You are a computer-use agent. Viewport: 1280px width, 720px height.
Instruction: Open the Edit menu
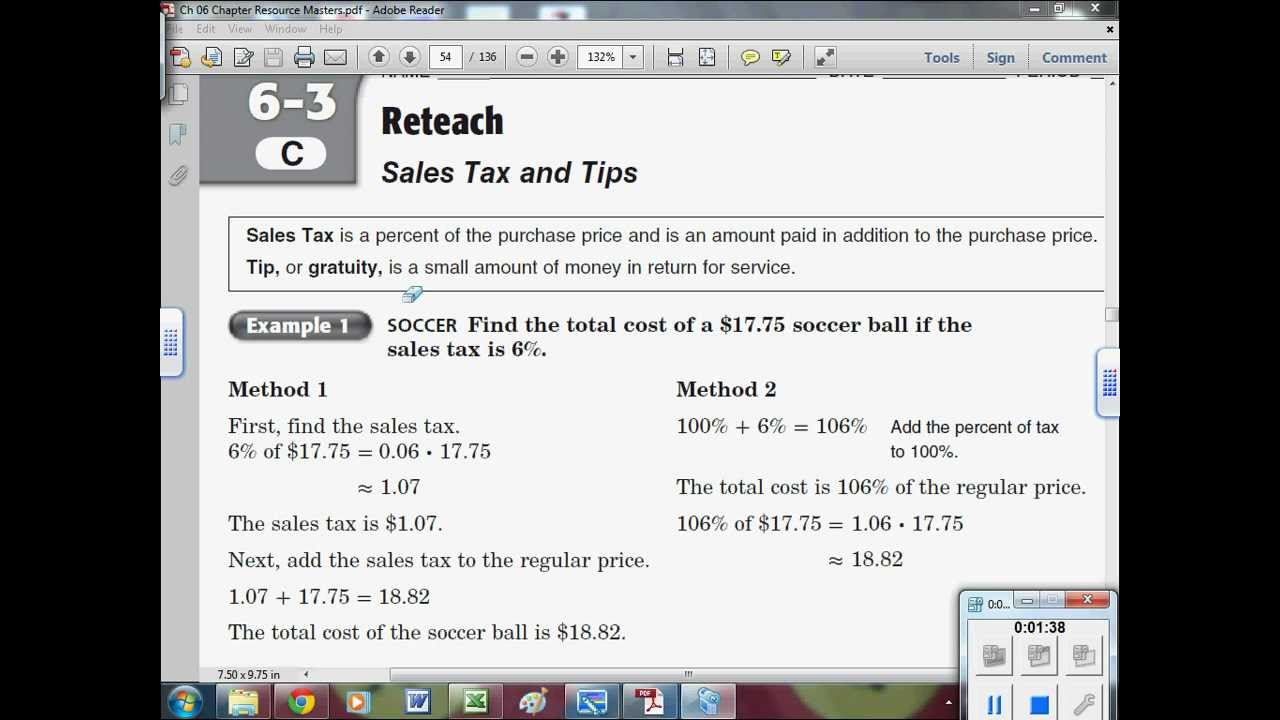pos(206,29)
